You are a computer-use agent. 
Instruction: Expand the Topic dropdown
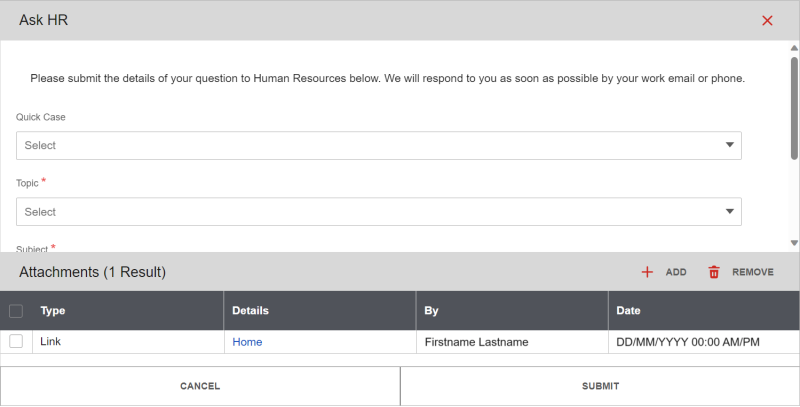point(378,212)
